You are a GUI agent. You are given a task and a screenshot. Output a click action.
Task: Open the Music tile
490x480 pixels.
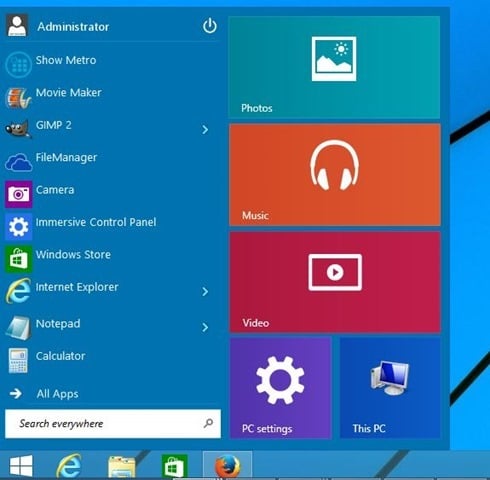click(335, 174)
